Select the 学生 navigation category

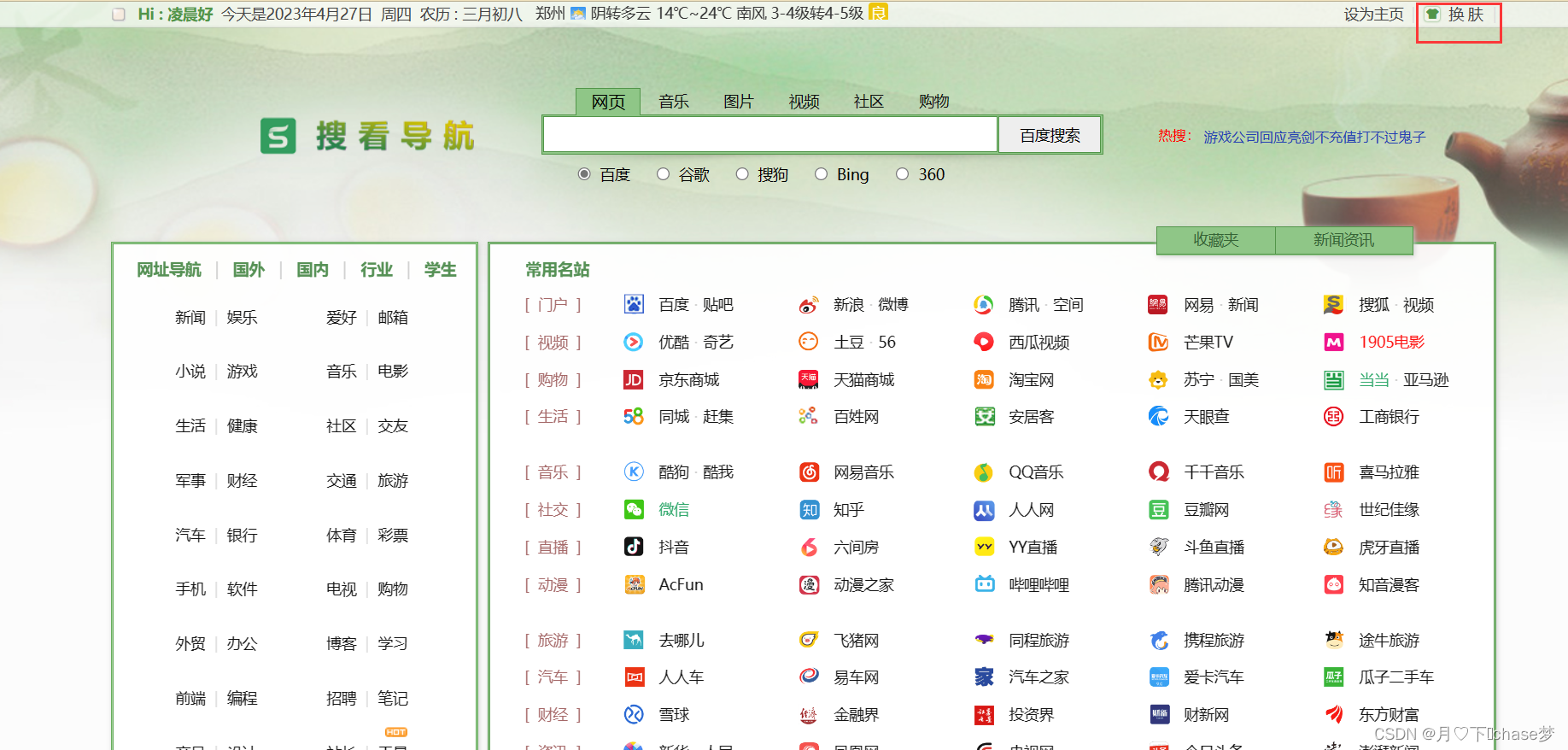[x=440, y=270]
